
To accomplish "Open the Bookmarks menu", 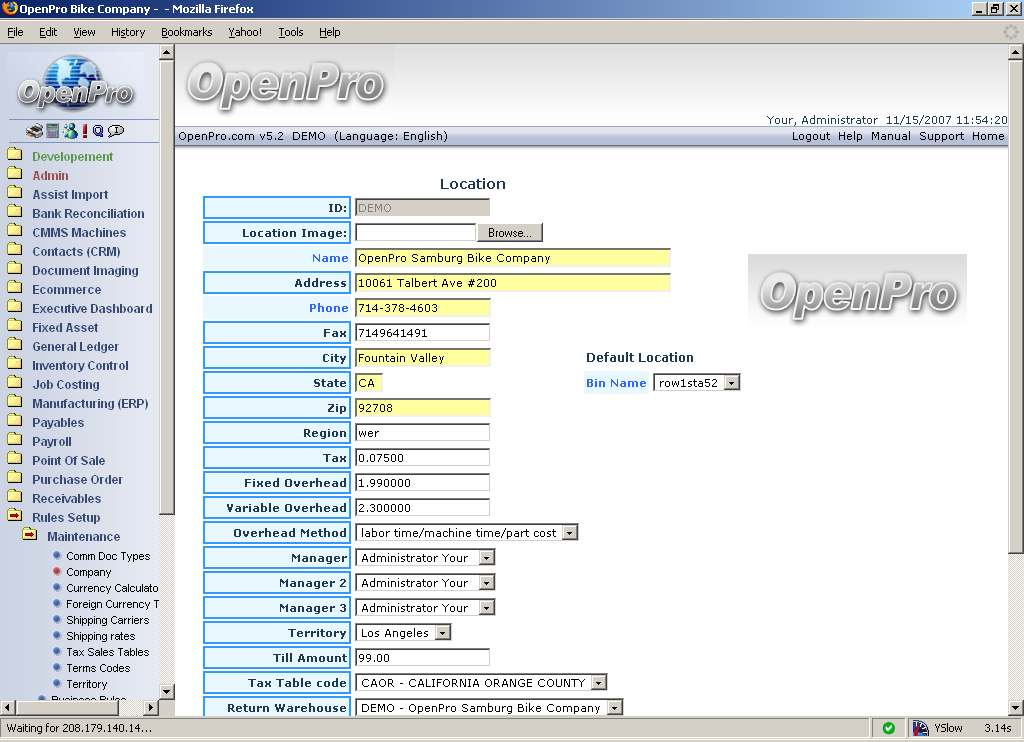I will [186, 32].
